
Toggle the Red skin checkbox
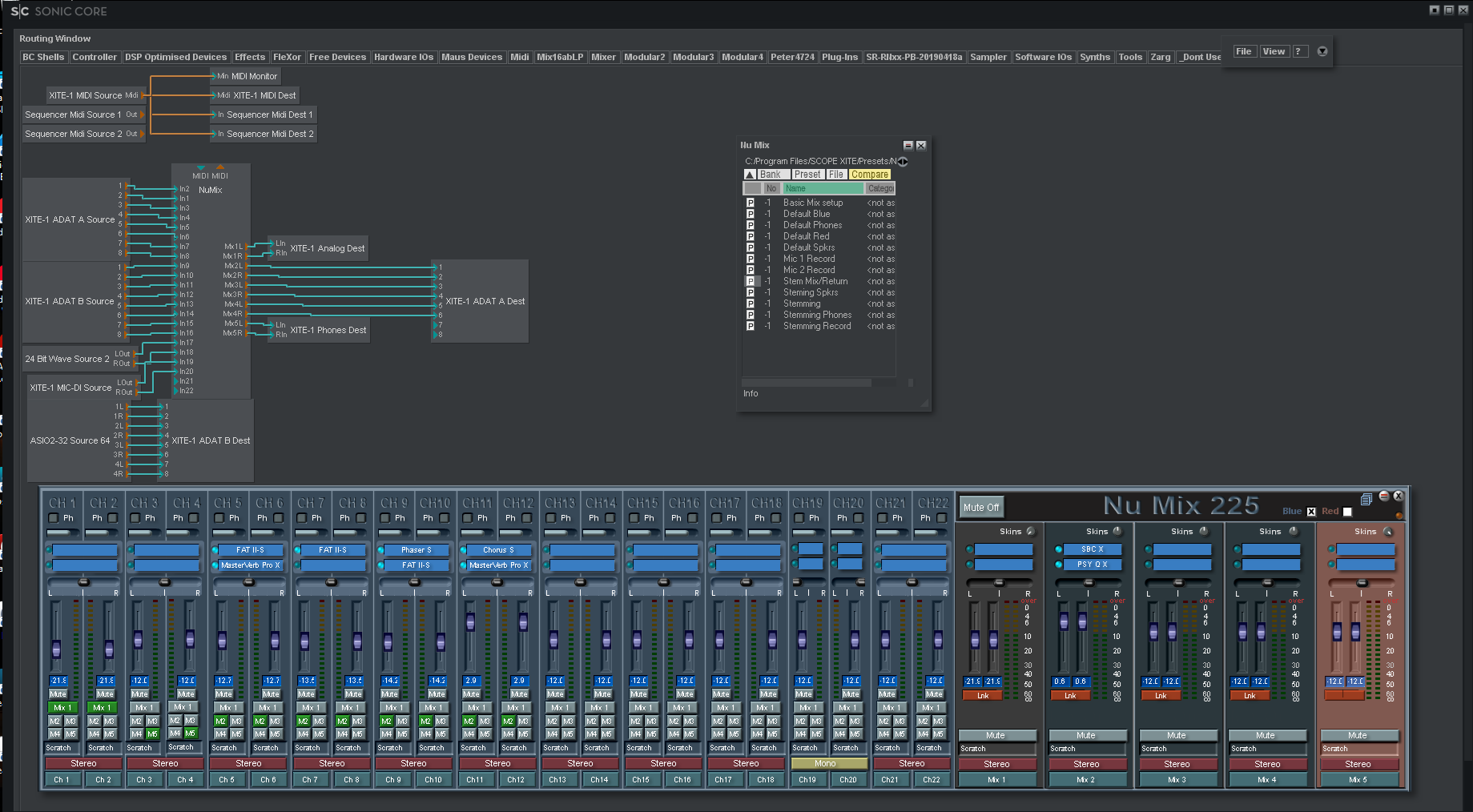[x=1347, y=512]
